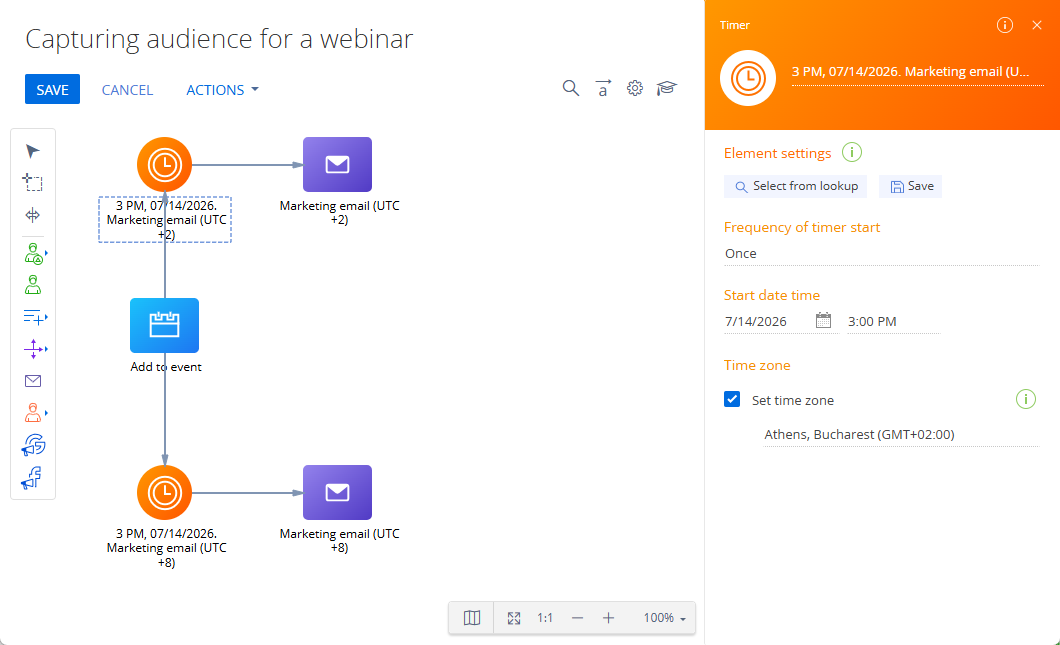Click the 3:00 PM time field
Image resolution: width=1060 pixels, height=645 pixels.
(x=892, y=322)
